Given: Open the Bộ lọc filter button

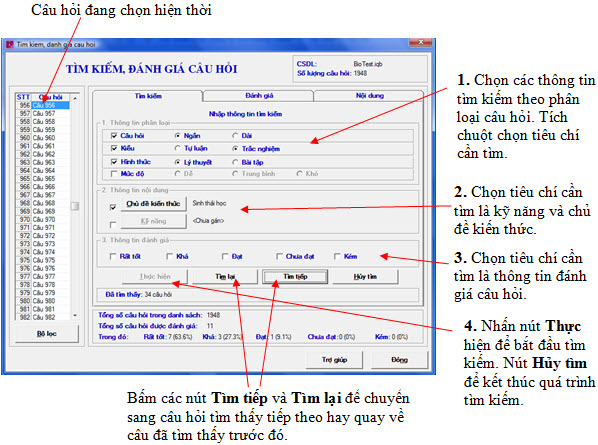Looking at the screenshot, I should coord(47,334).
